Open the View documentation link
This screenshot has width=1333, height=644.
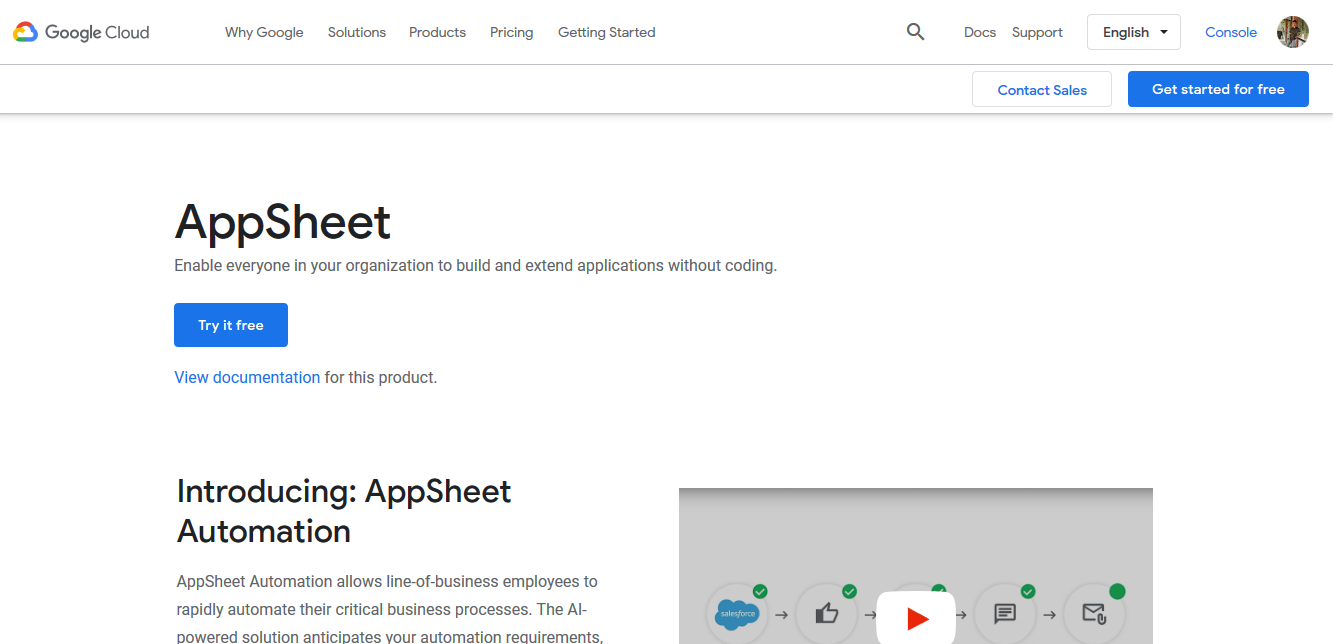[247, 377]
